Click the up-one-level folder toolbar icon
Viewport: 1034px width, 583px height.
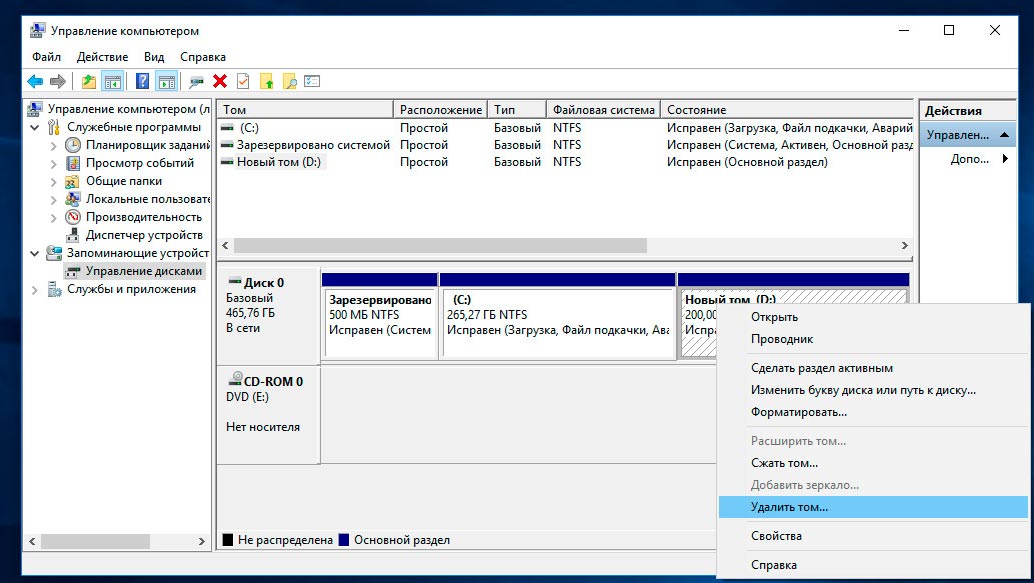coord(89,82)
